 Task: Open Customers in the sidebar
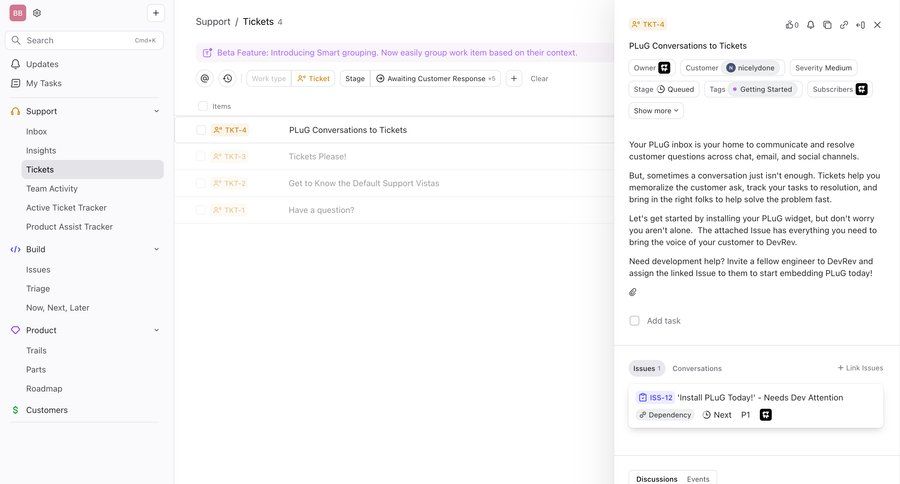pos(46,410)
